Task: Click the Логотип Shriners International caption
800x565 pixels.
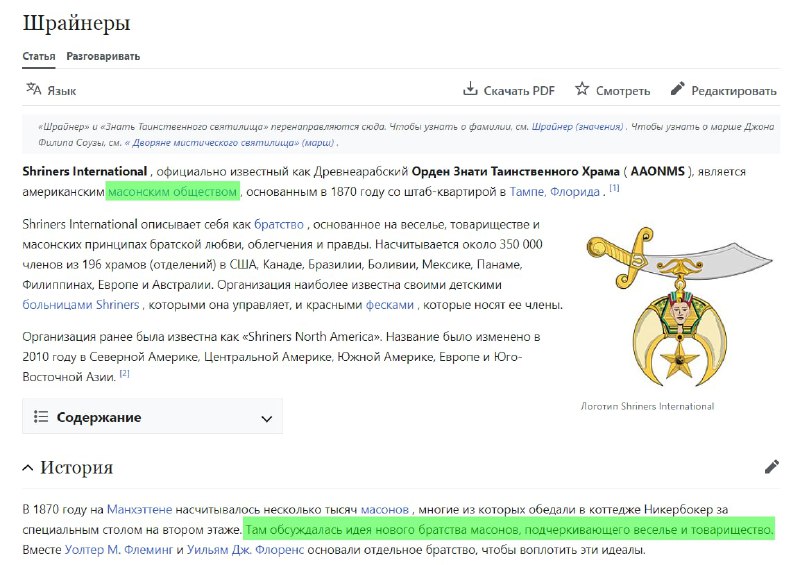Action: click(x=647, y=406)
